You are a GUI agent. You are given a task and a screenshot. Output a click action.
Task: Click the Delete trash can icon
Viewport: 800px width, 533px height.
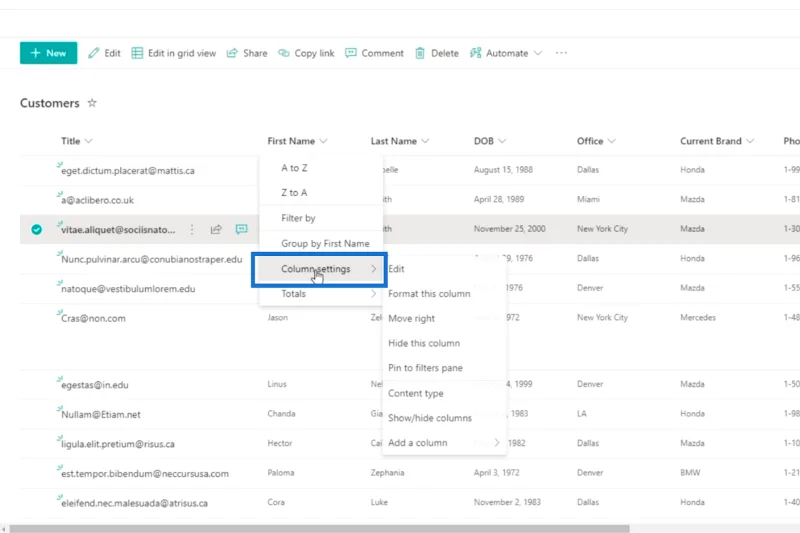tap(420, 53)
